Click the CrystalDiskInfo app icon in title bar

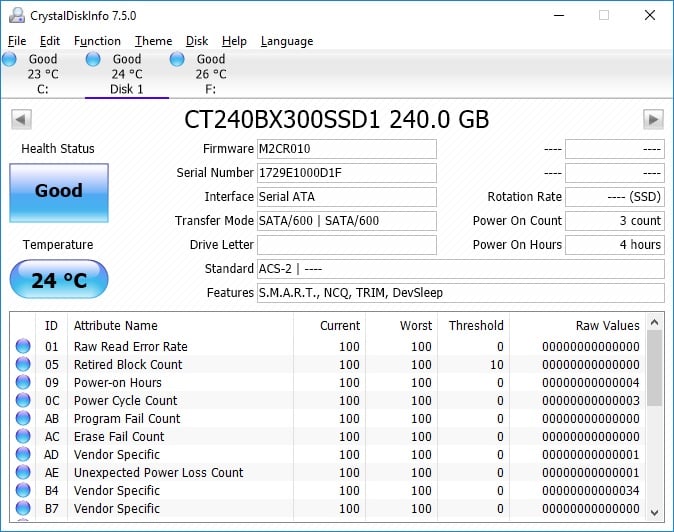(17, 15)
